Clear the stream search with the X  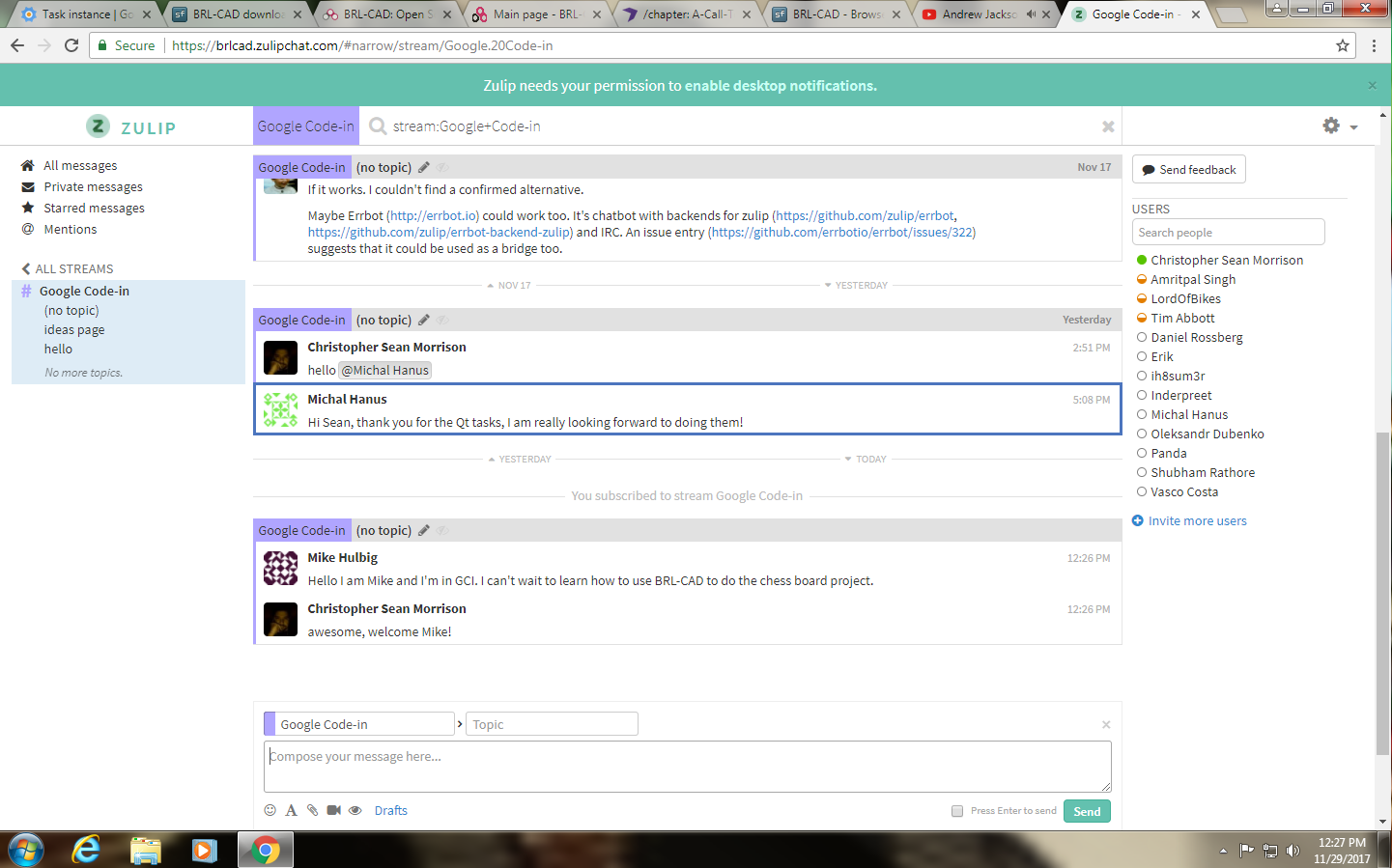point(1108,126)
